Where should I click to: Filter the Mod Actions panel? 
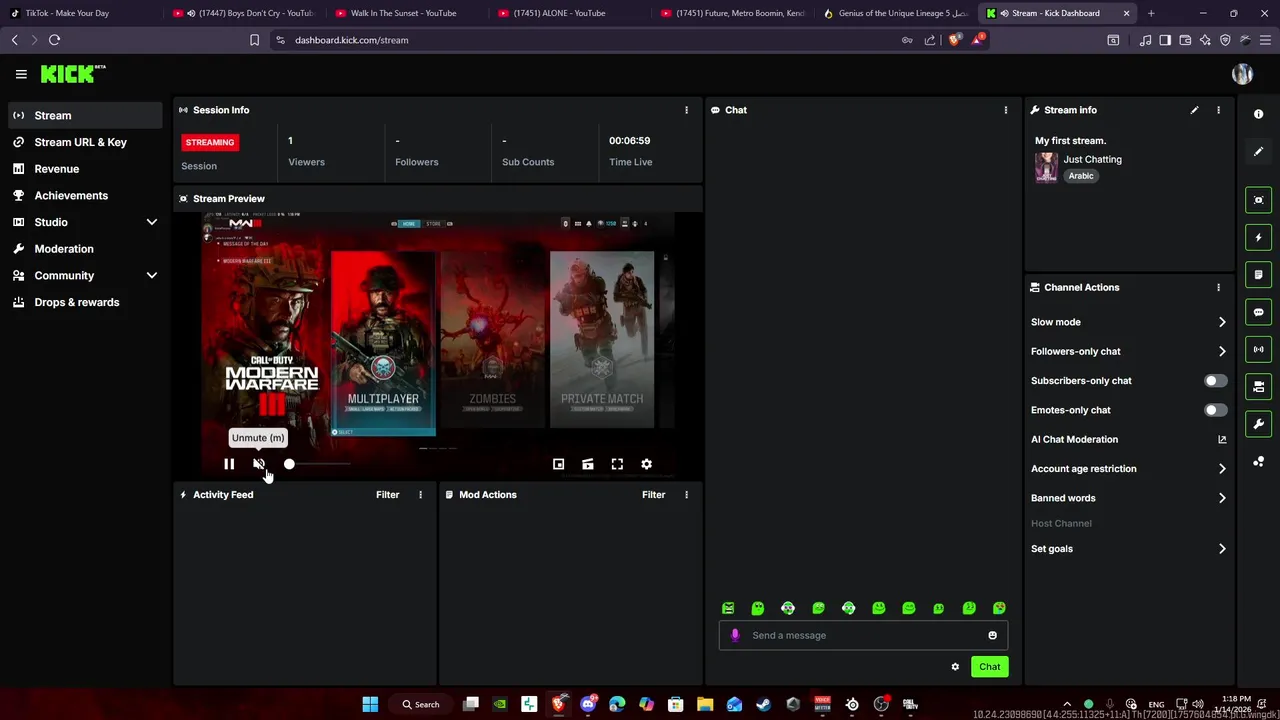[653, 495]
